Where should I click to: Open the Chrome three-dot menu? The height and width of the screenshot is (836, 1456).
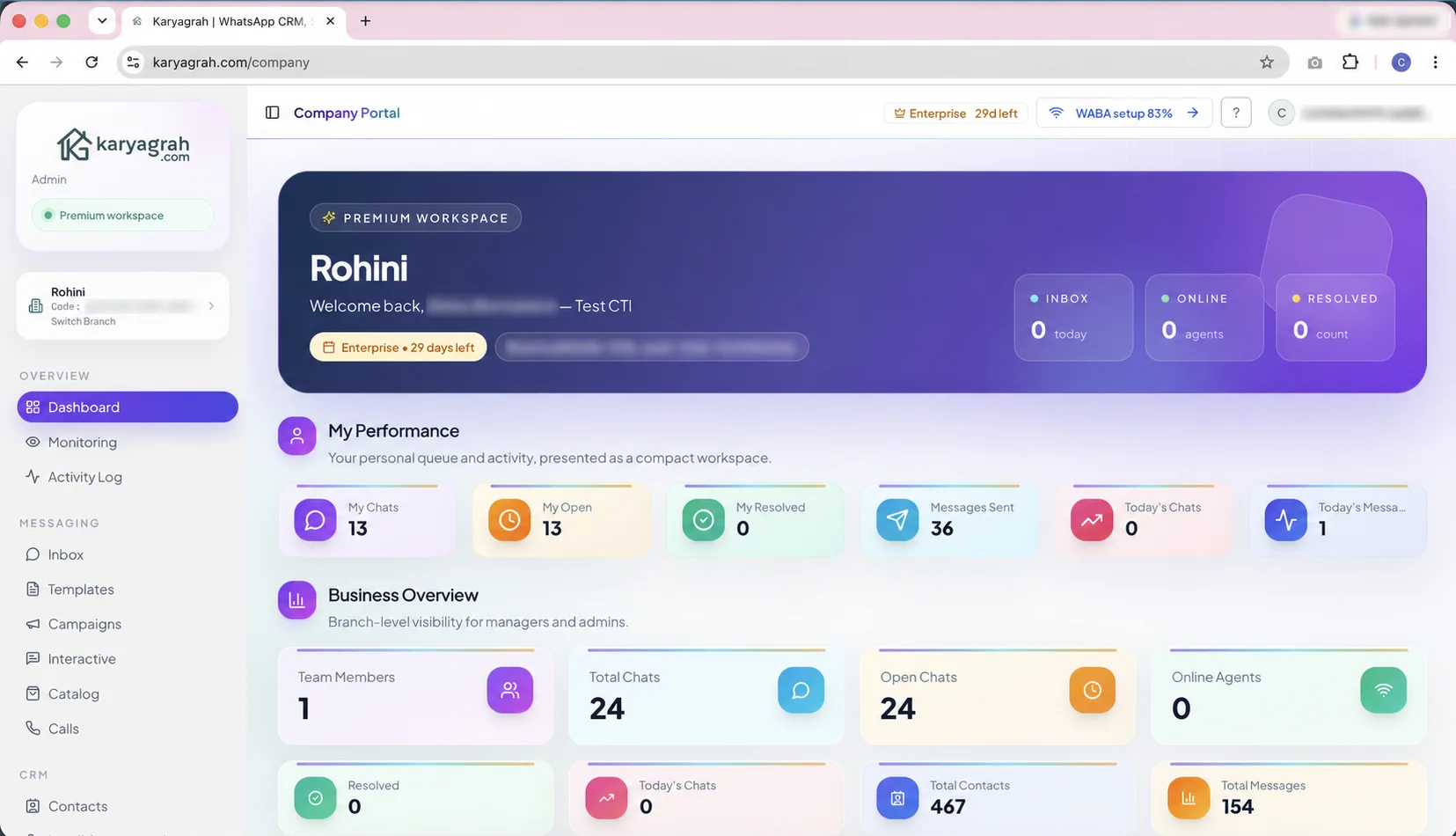pos(1435,62)
